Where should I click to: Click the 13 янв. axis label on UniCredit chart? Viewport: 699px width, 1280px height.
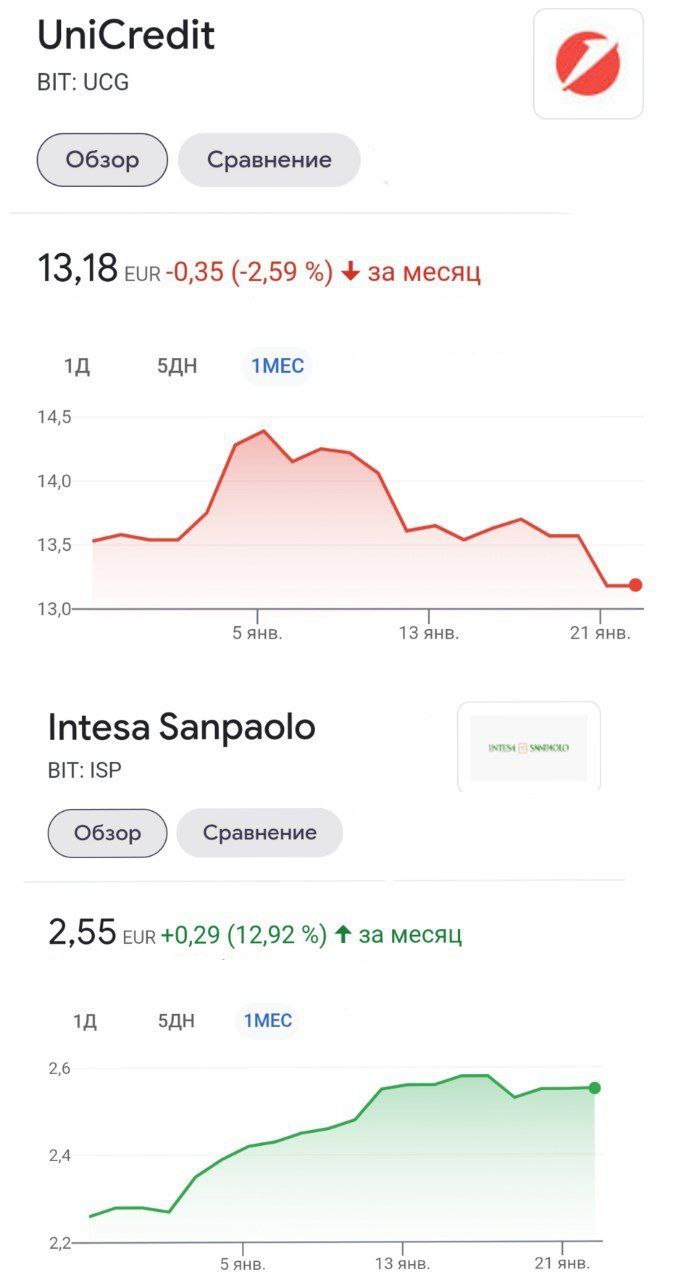pyautogui.click(x=432, y=632)
